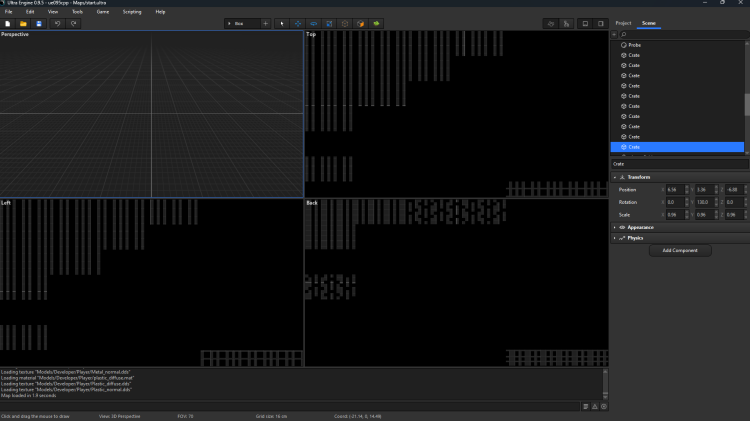Click the plus icon beside scene search

[614, 34]
